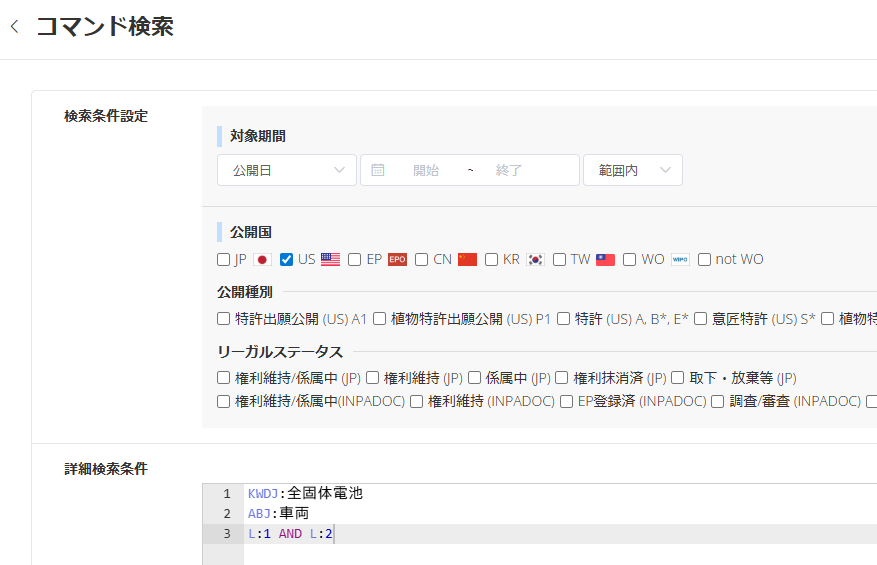Enable the WO country checkbox
The width and height of the screenshot is (877, 565).
coord(630,260)
